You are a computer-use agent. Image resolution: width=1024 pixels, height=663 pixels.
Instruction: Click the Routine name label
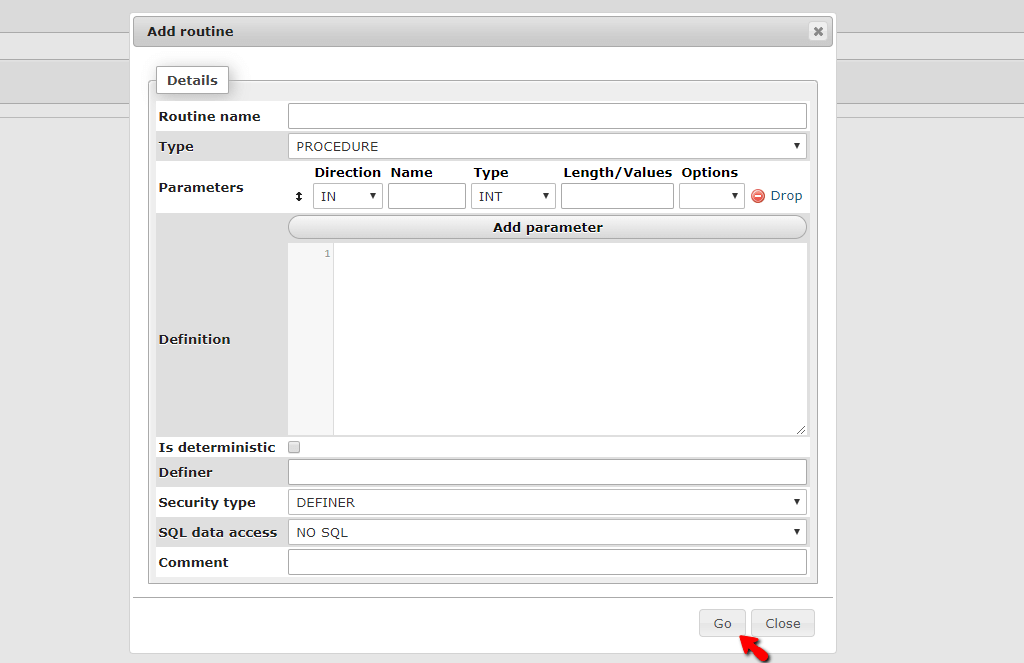point(209,116)
